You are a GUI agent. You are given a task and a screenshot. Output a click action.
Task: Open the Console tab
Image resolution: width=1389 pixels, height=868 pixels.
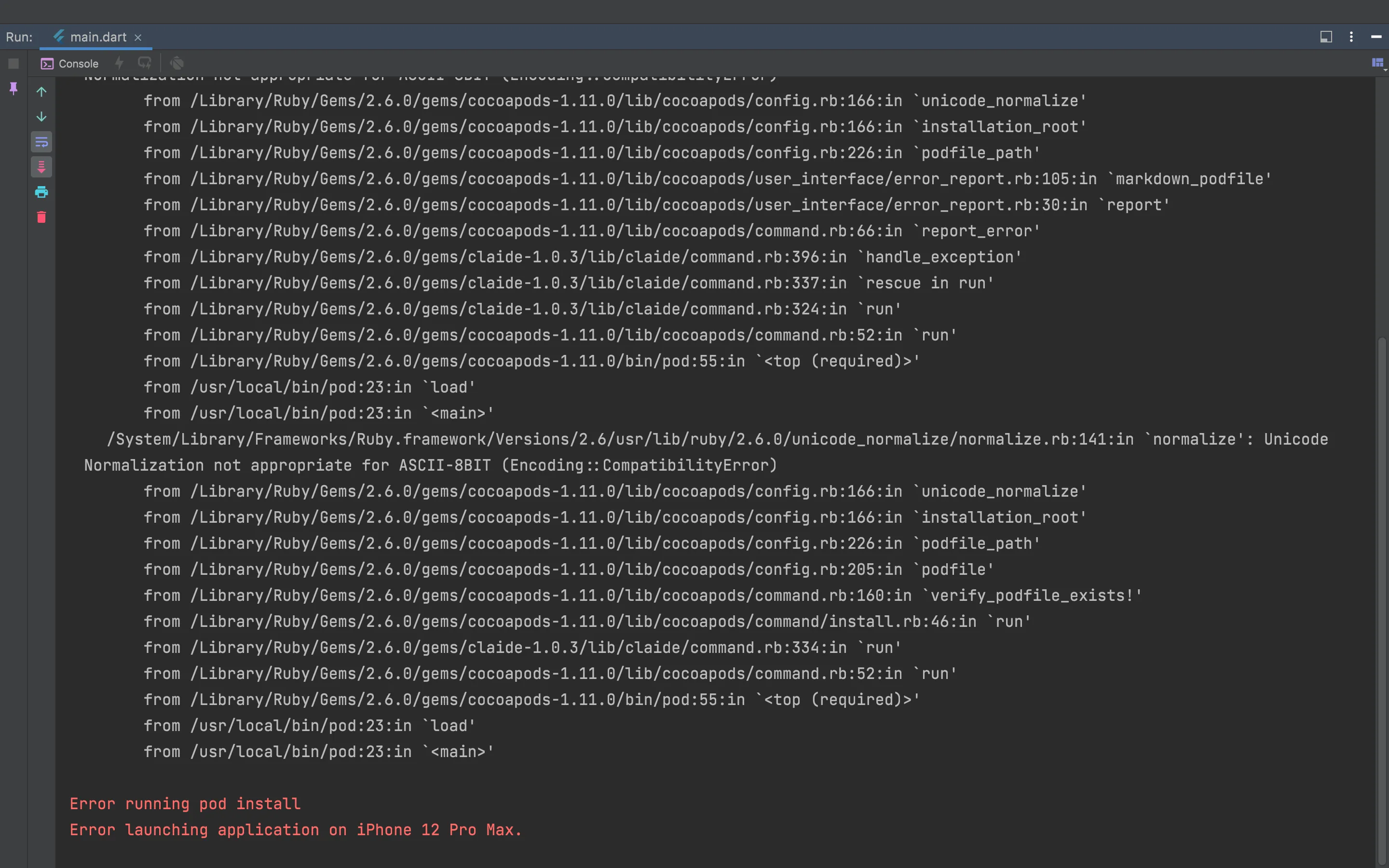(x=70, y=64)
